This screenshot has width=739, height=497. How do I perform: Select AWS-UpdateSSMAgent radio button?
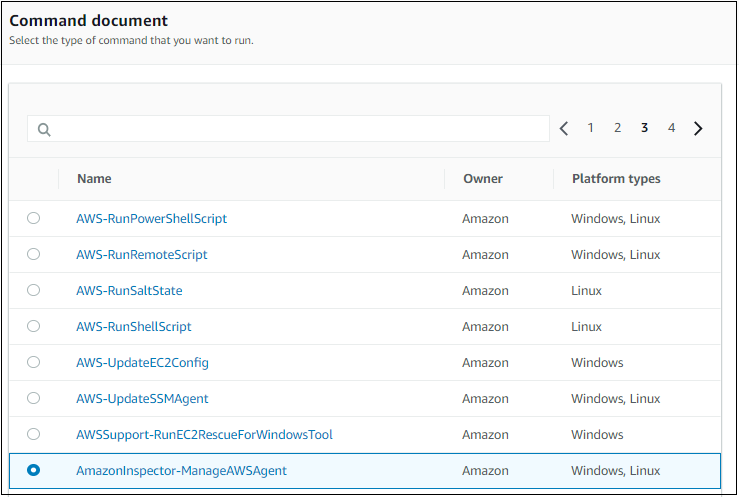(x=33, y=398)
